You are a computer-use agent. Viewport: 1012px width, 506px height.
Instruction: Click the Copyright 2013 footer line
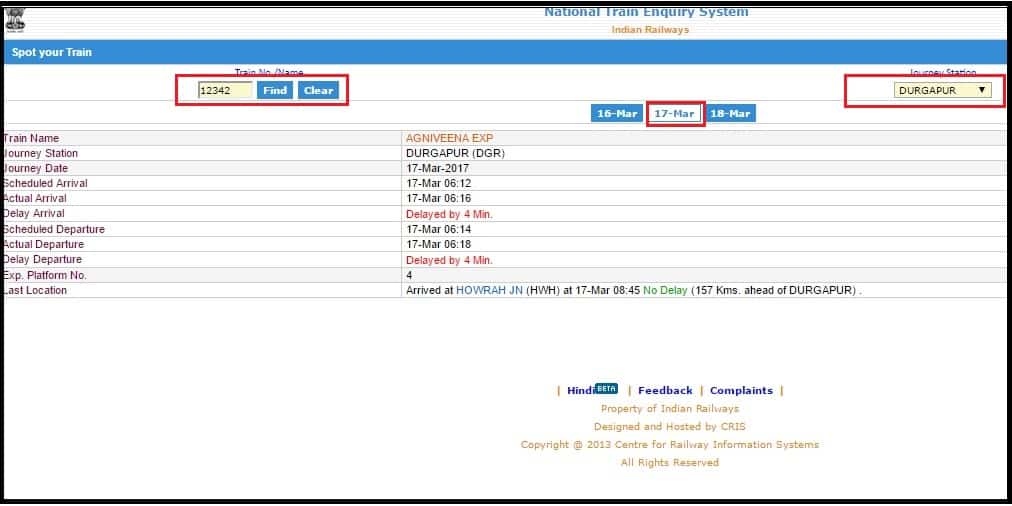pos(669,445)
